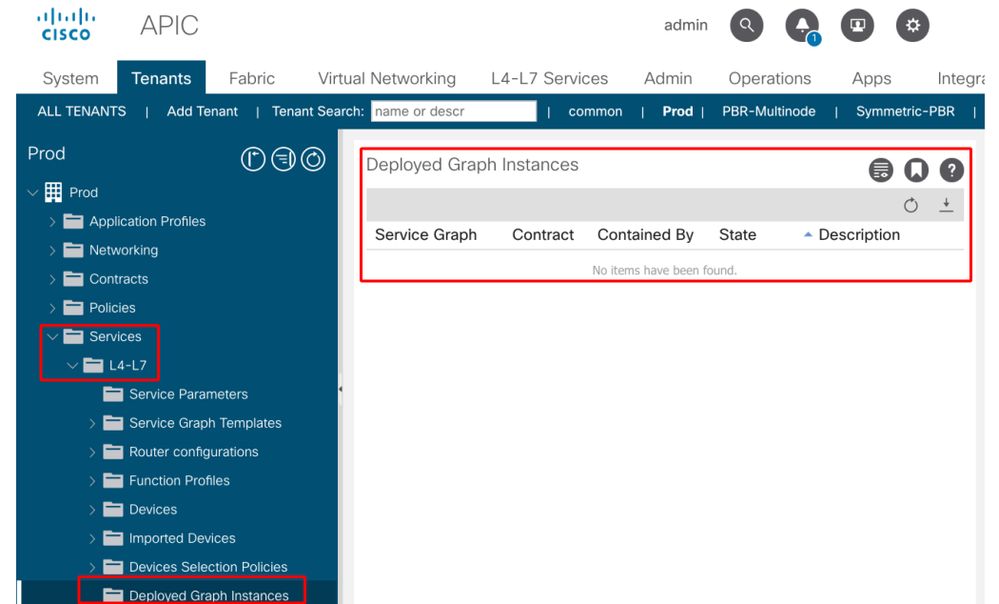Open the Apps tab
Image resolution: width=999 pixels, height=604 pixels.
pos(872,78)
